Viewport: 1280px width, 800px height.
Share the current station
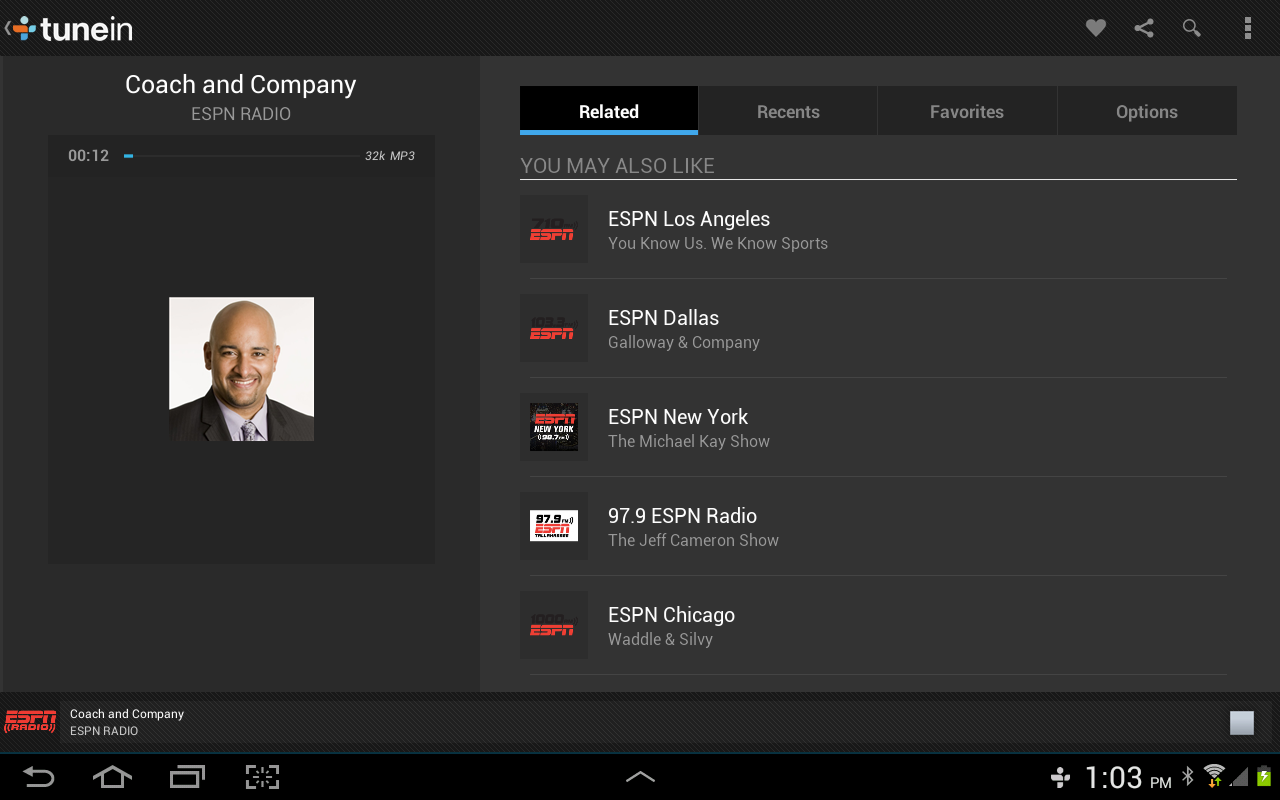(1144, 28)
